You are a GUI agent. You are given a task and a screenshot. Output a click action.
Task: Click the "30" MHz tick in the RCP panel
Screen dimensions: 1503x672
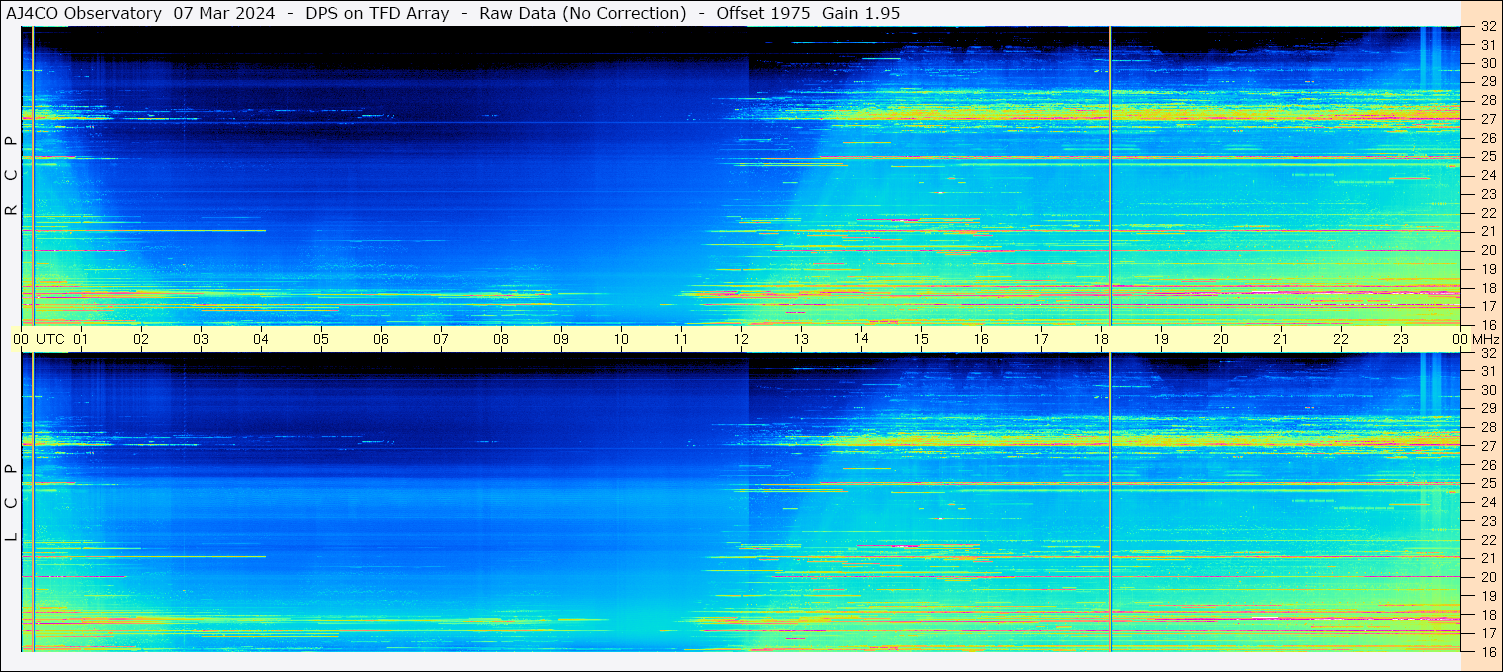coord(1487,63)
